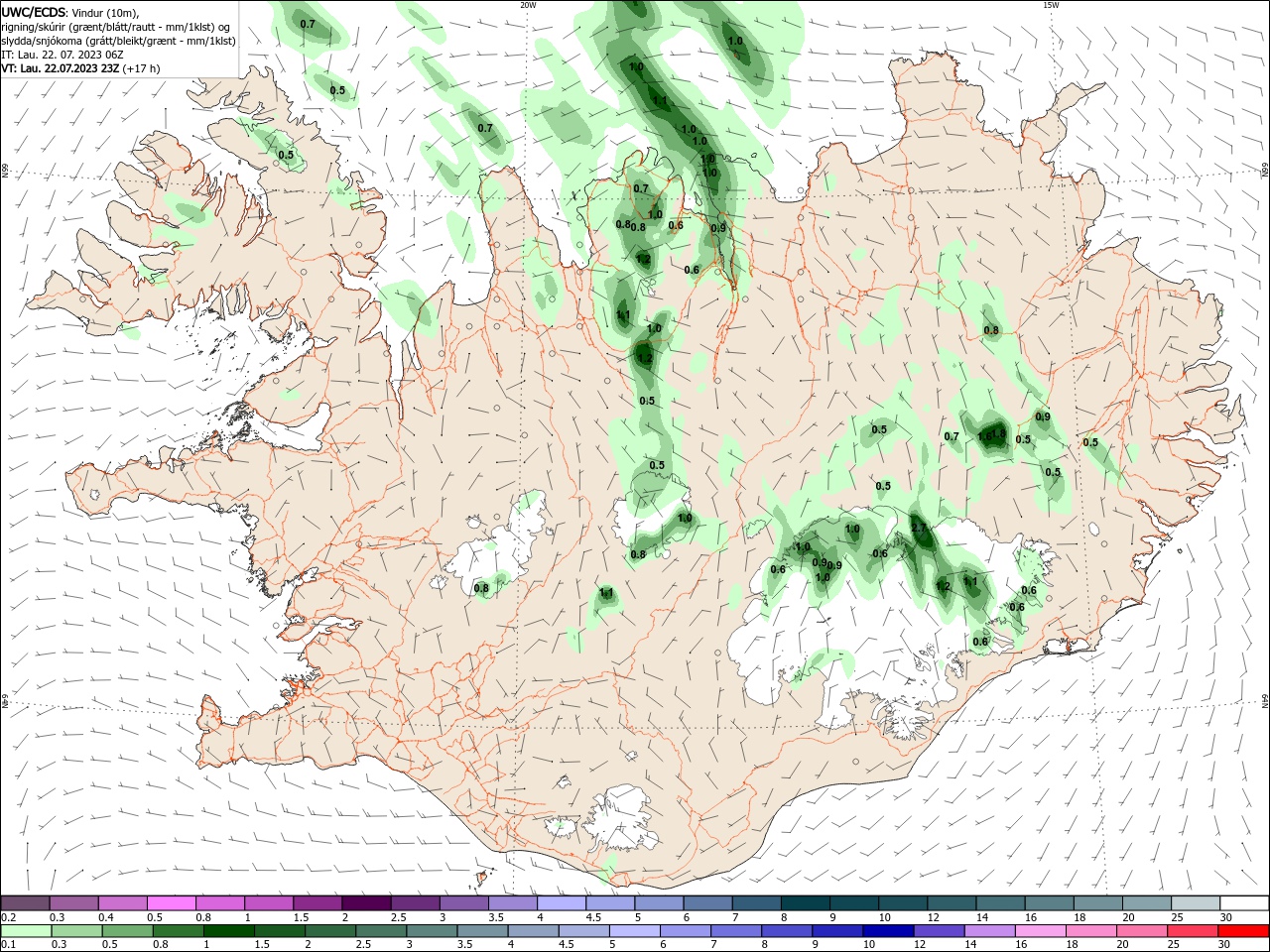Screen dimensions: 1270x952
Task: Select upper legend swatch between 12 and 14
Action: coord(952,903)
